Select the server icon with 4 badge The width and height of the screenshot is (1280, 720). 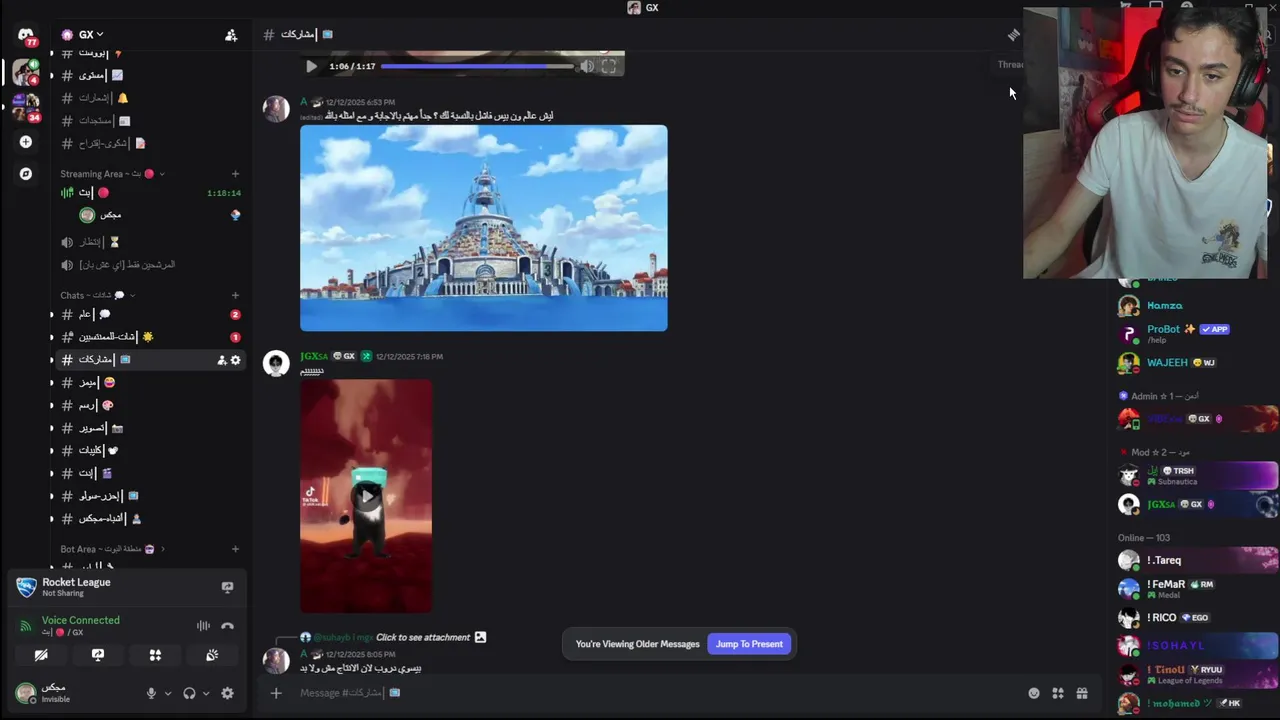pyautogui.click(x=26, y=72)
